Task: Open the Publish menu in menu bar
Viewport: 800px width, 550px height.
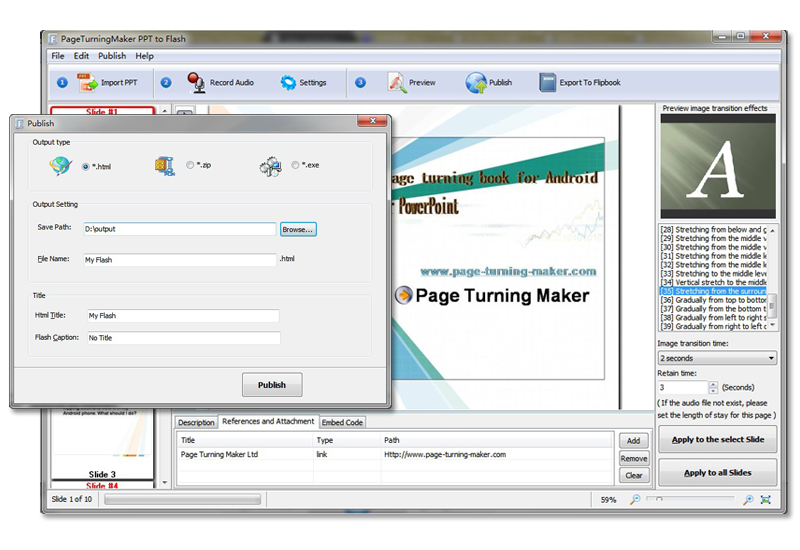Action: click(x=112, y=56)
